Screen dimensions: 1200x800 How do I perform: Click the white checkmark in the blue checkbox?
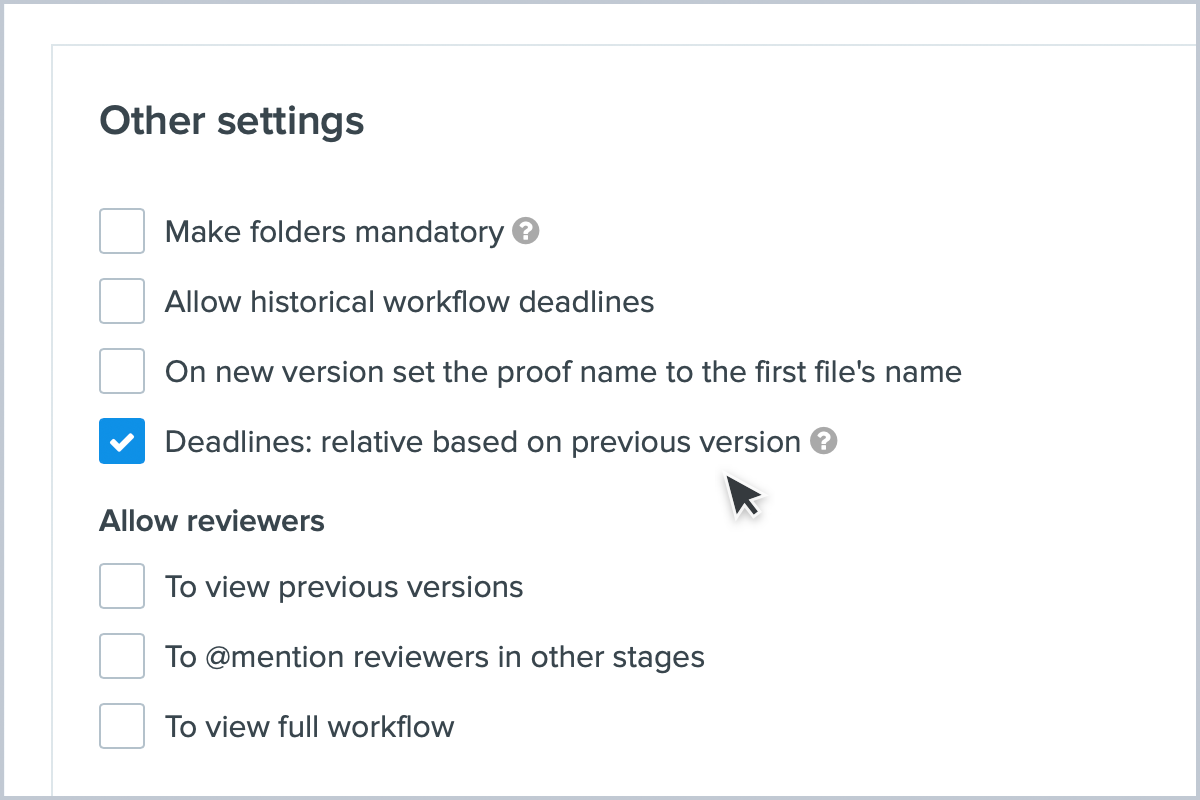(122, 442)
